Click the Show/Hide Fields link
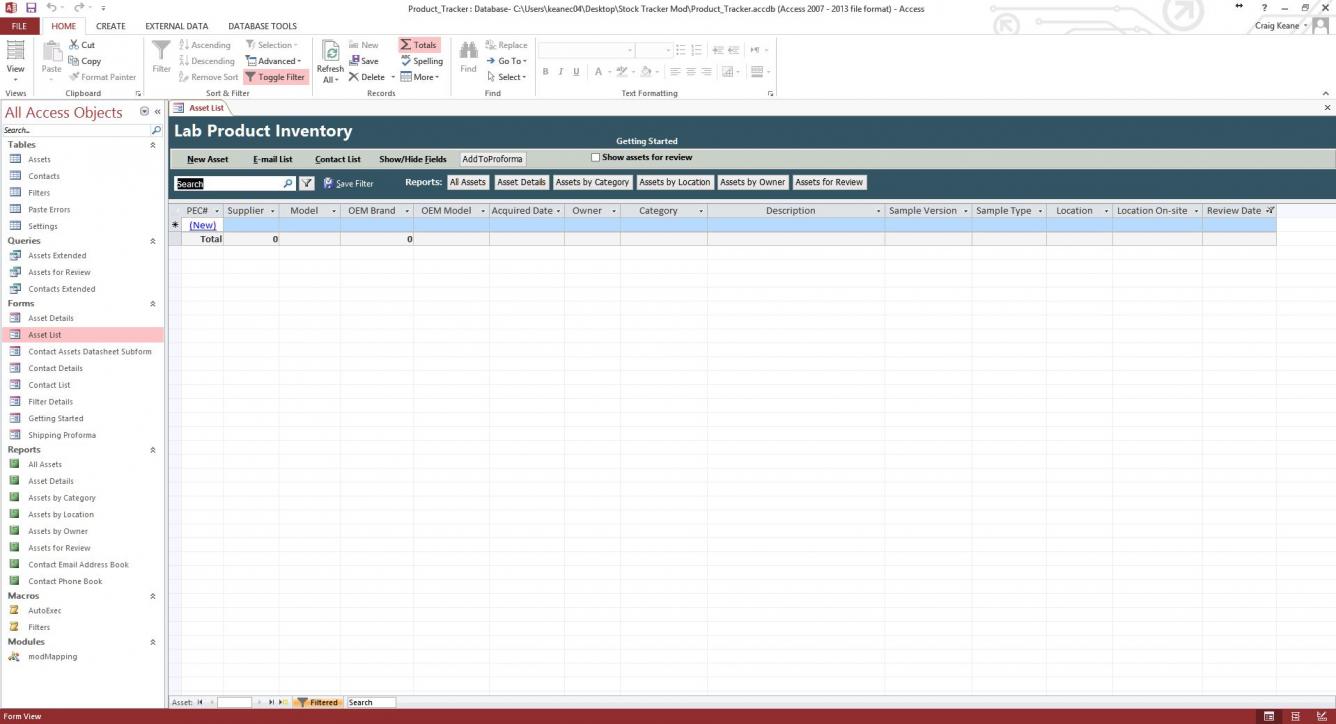The height and width of the screenshot is (724, 1336). click(413, 159)
